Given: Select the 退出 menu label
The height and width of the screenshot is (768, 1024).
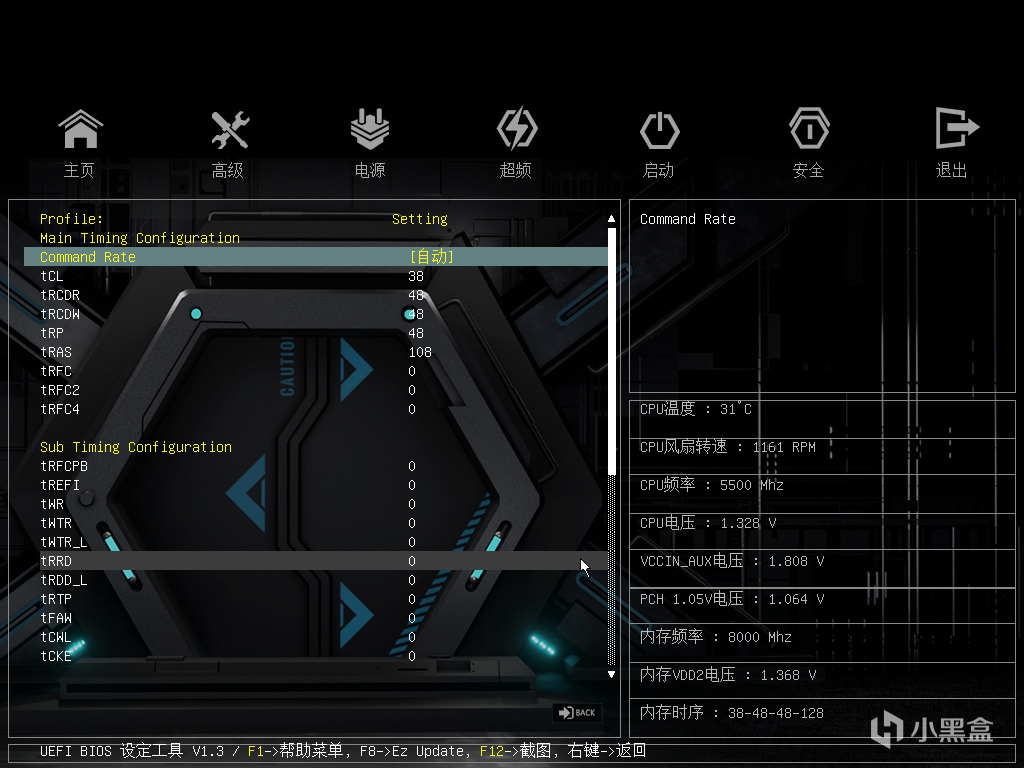Looking at the screenshot, I should point(951,170).
